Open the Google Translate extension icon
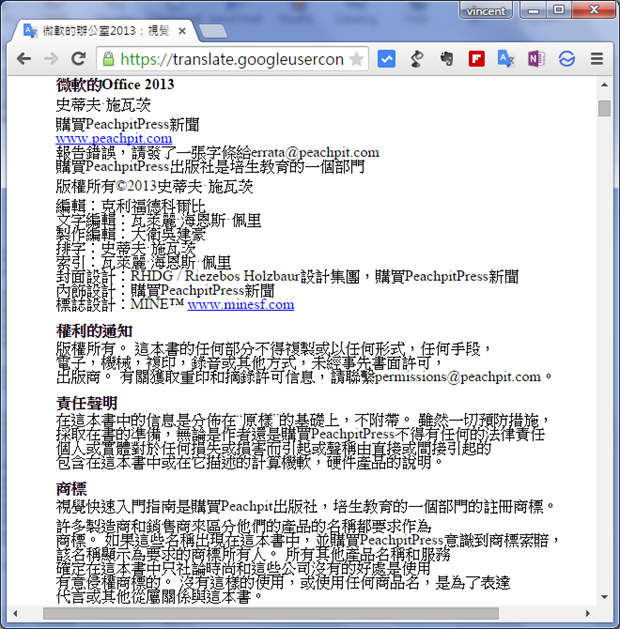620x629 pixels. 506,59
